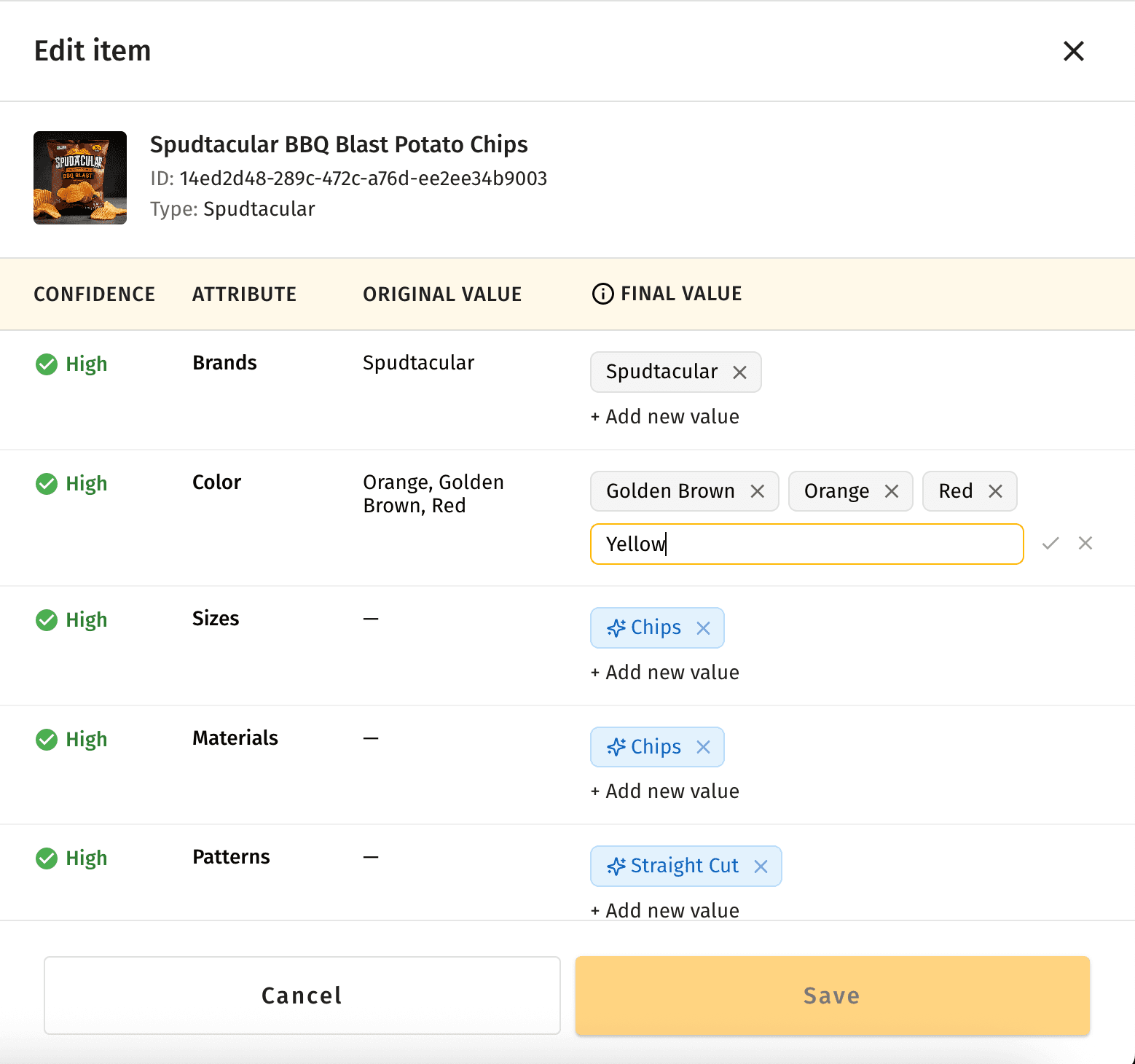Click the green check icon for Materials
Viewport: 1135px width, 1064px height.
(x=47, y=740)
